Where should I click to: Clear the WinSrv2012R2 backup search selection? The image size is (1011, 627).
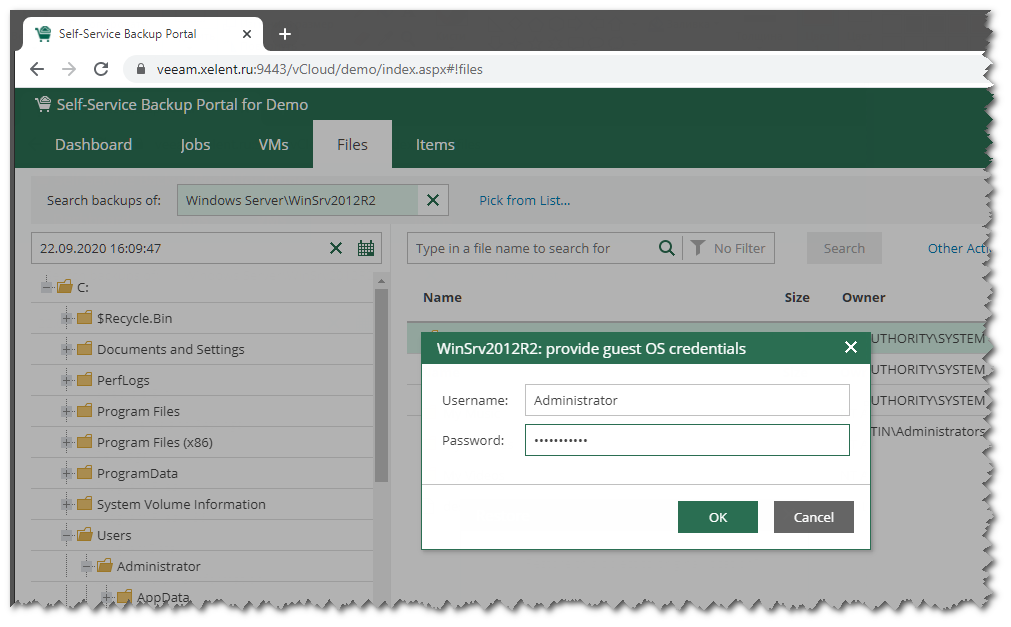433,200
